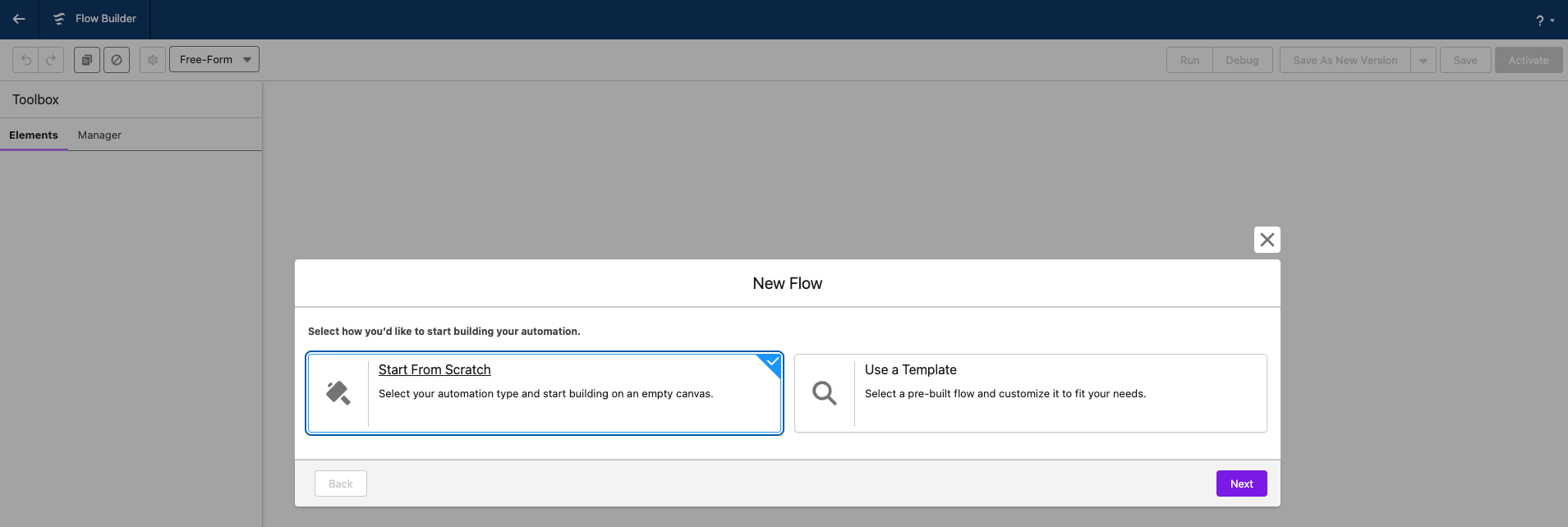Click the Next button
1568x527 pixels.
(1242, 483)
